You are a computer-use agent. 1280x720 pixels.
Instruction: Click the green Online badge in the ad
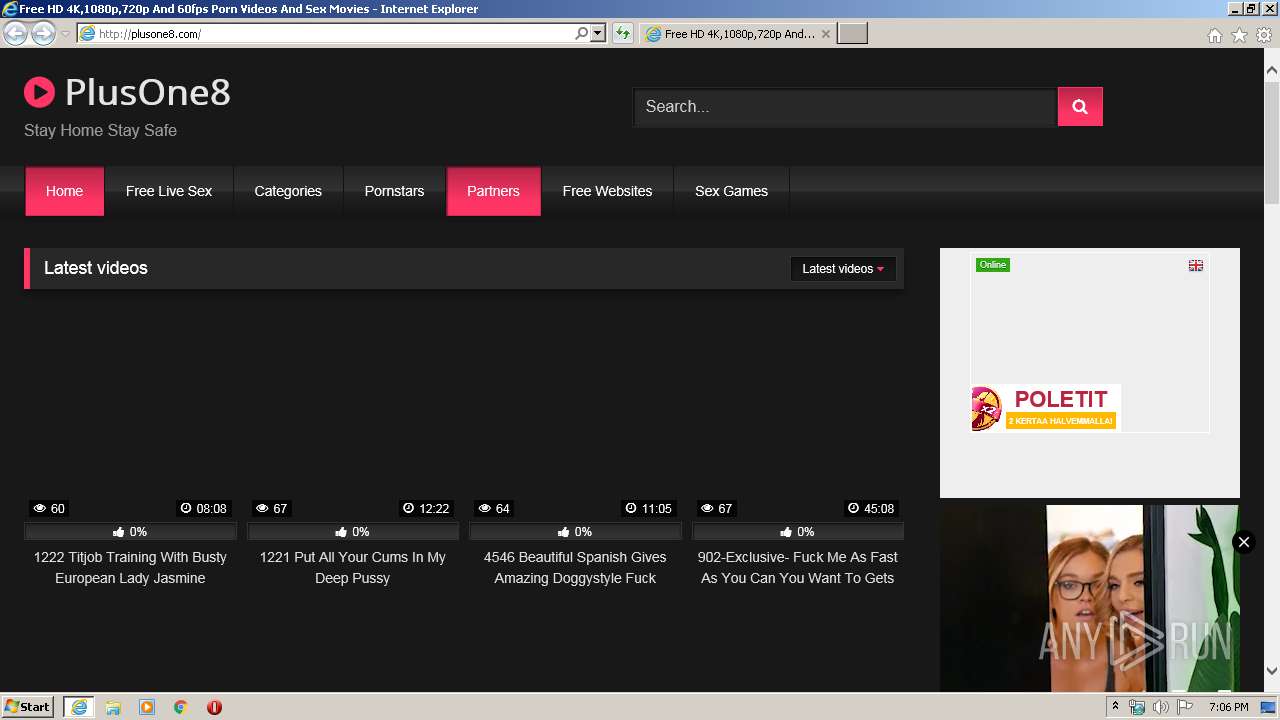993,265
